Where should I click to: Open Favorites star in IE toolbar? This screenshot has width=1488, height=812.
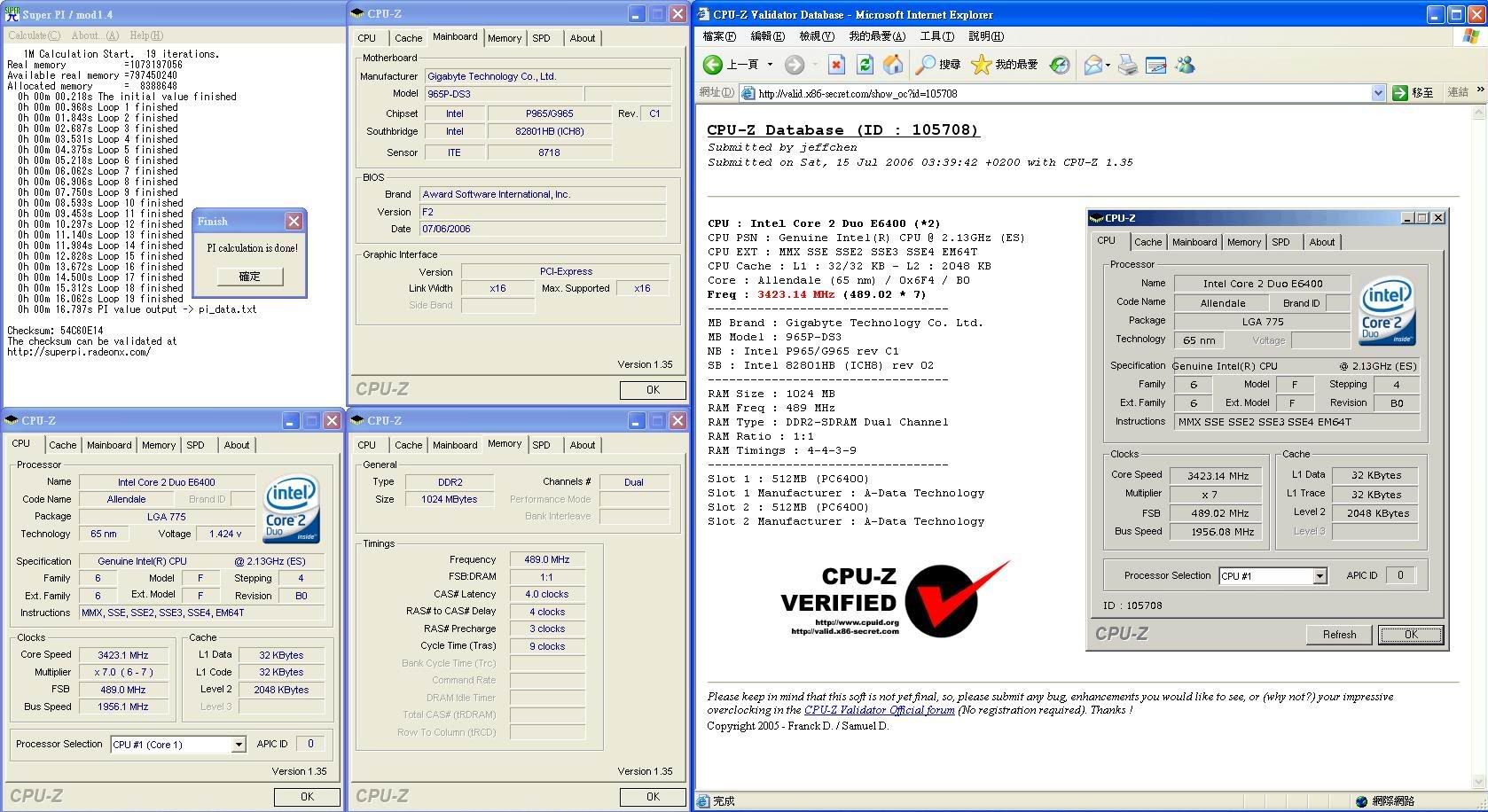click(x=981, y=65)
